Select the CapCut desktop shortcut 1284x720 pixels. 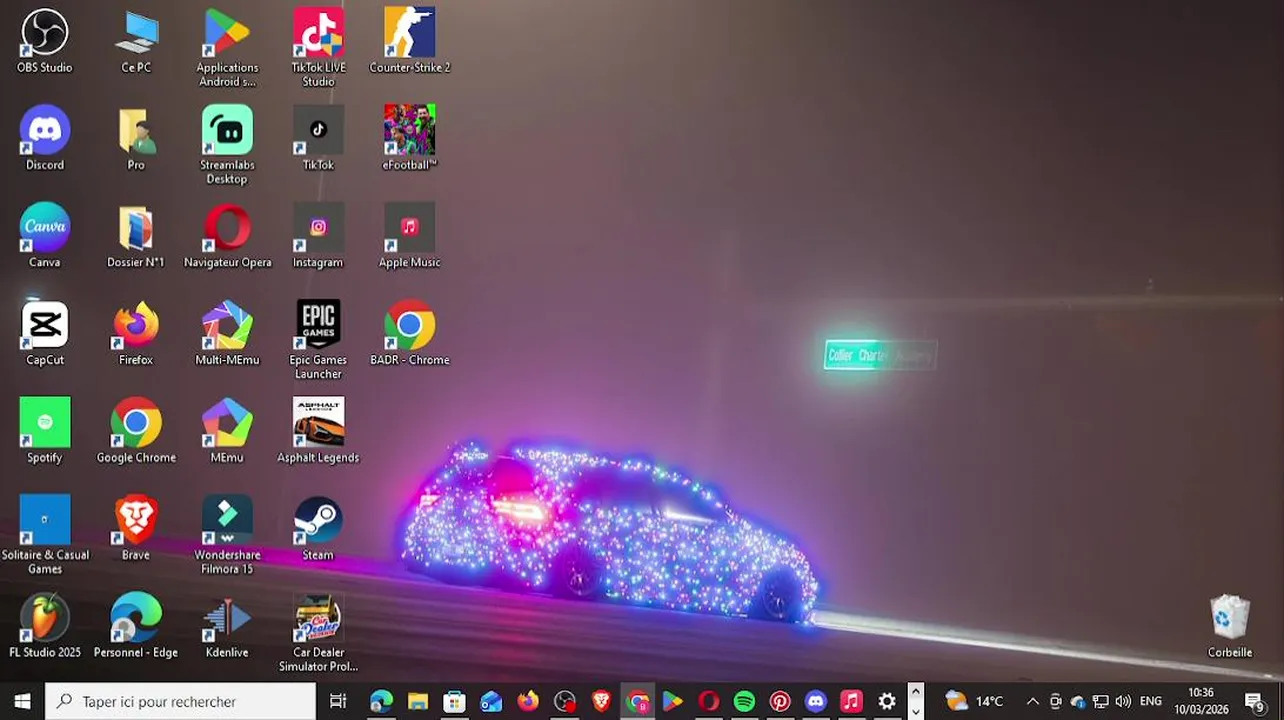(x=45, y=333)
